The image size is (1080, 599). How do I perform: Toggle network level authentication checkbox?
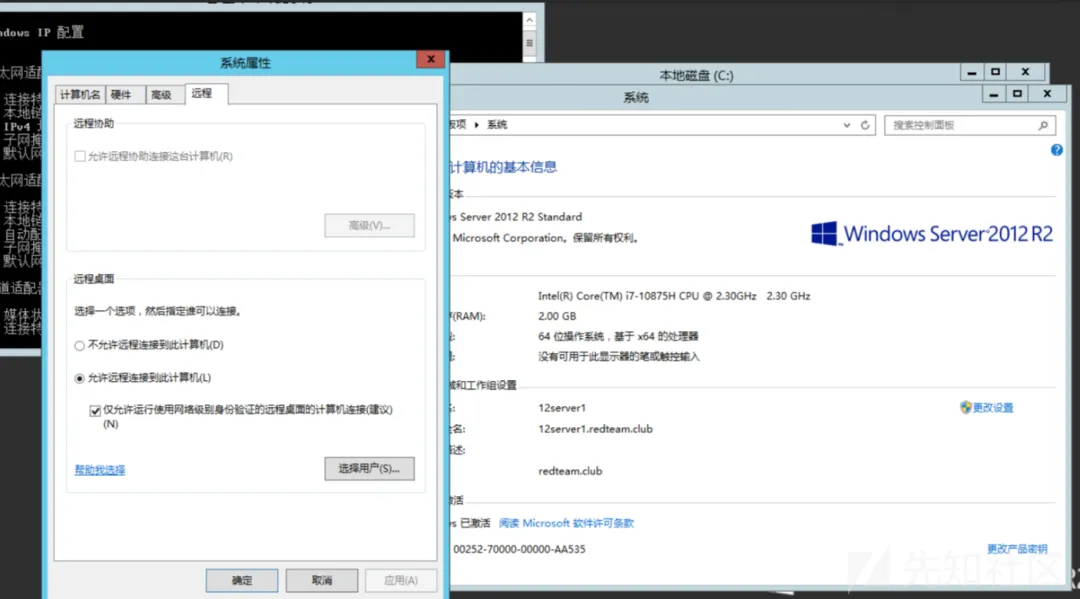(95, 411)
